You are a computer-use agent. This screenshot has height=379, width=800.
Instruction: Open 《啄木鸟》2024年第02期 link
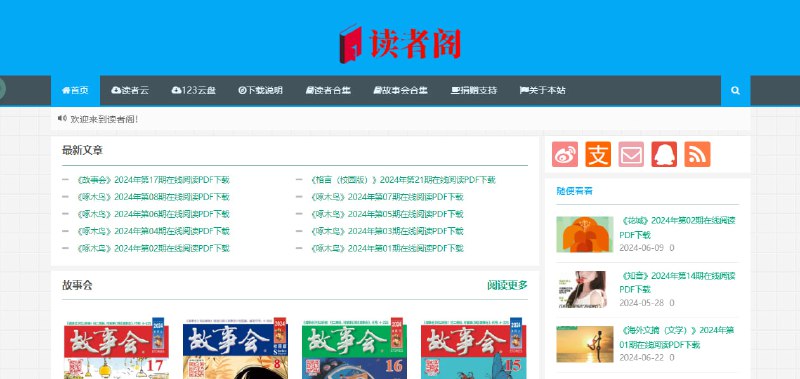tap(153, 248)
